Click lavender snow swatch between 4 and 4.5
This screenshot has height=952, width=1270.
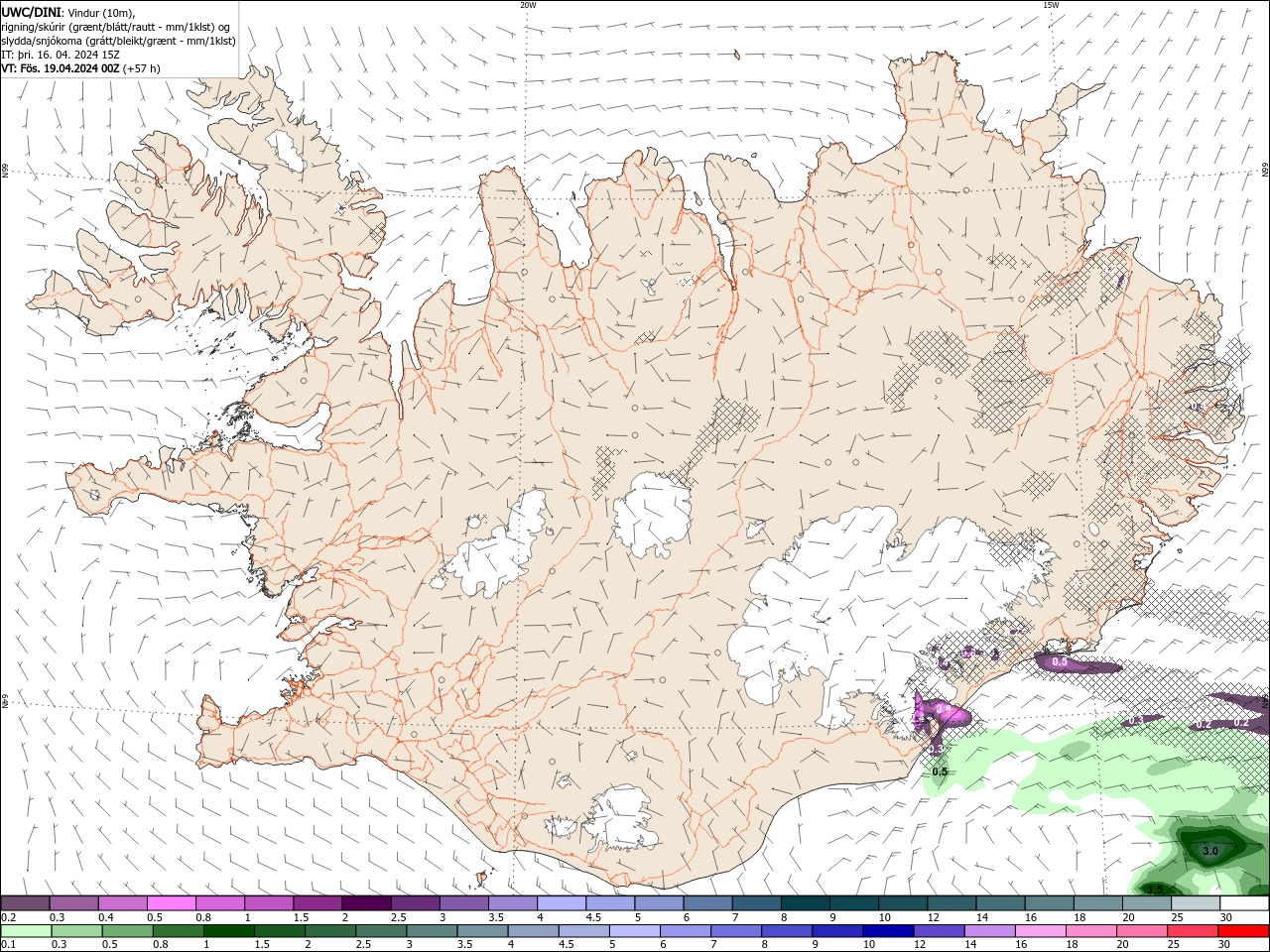562,903
